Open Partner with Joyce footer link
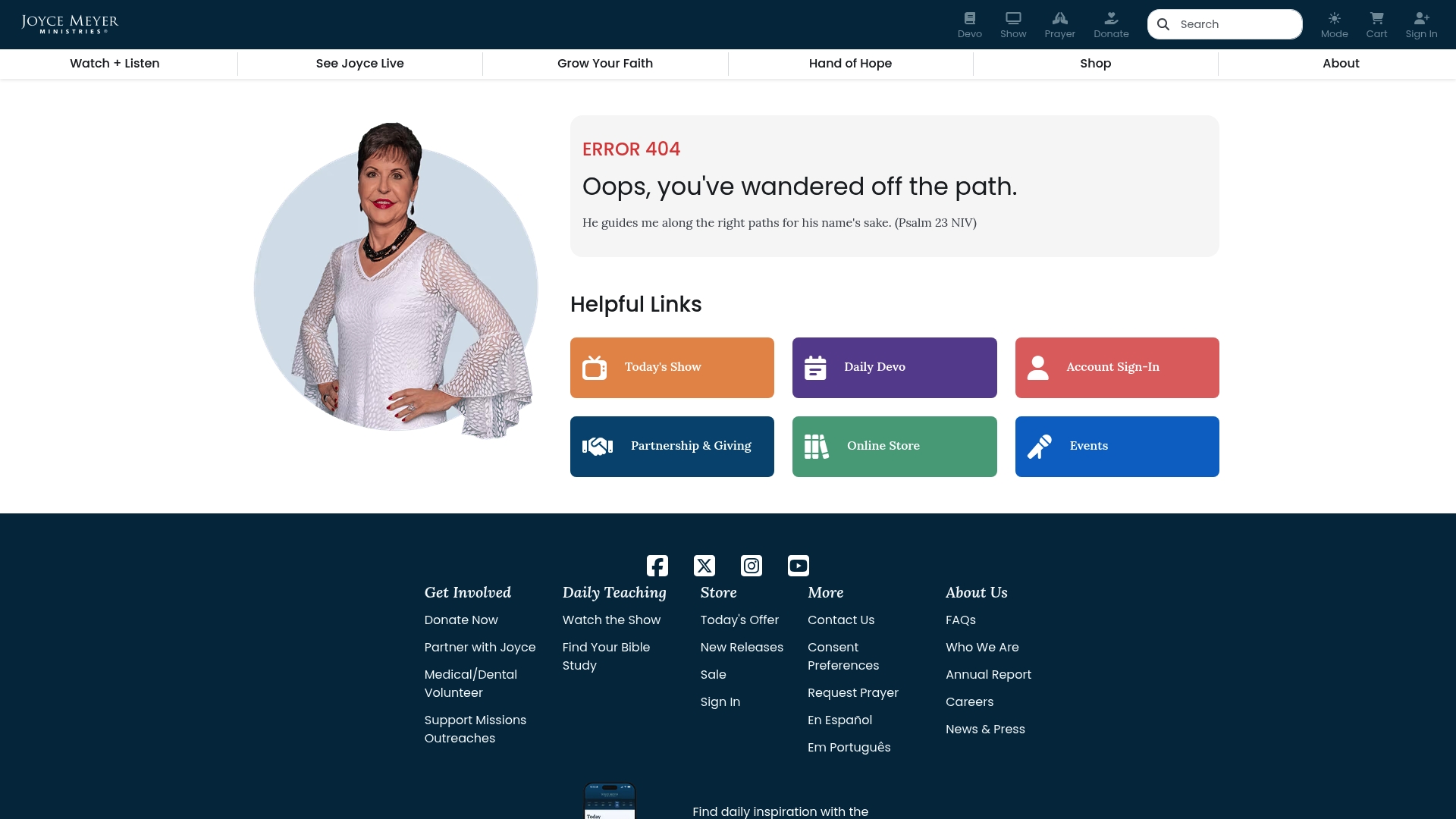1456x819 pixels. [x=480, y=648]
